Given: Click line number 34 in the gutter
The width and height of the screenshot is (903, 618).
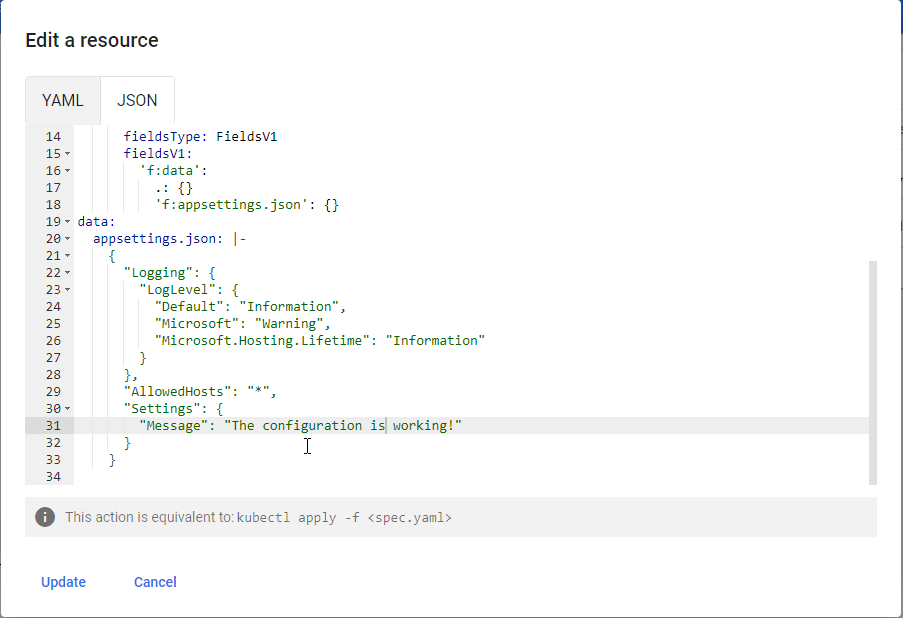Looking at the screenshot, I should click(53, 477).
